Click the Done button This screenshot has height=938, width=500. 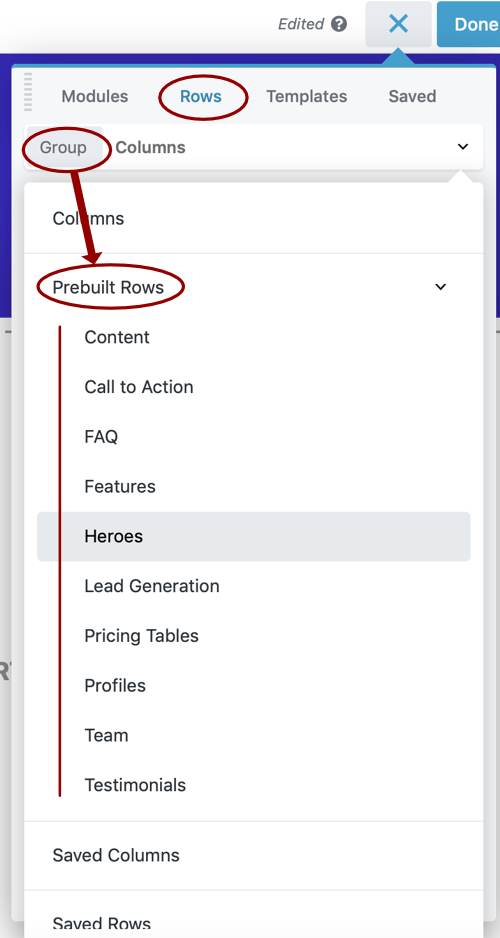tap(469, 24)
